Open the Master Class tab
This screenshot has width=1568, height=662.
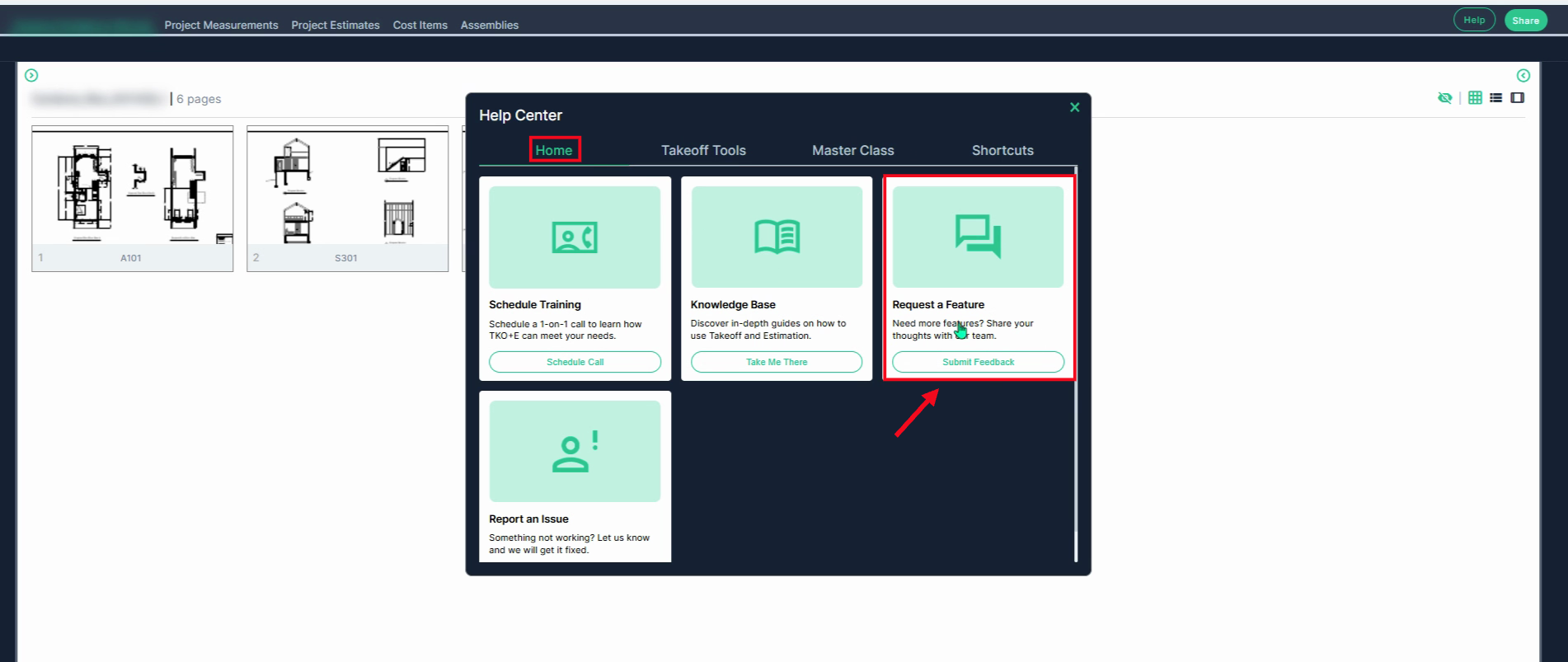(852, 150)
